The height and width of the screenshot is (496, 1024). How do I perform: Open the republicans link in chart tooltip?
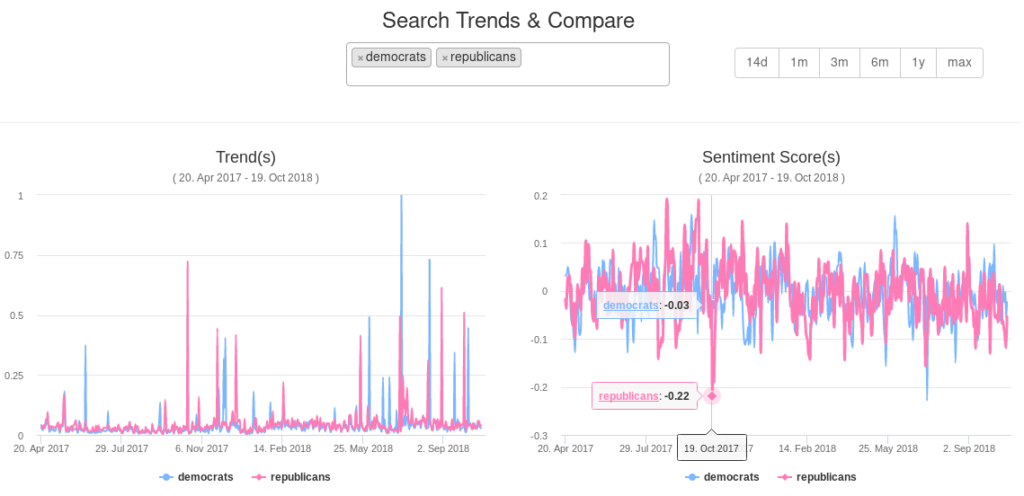629,396
